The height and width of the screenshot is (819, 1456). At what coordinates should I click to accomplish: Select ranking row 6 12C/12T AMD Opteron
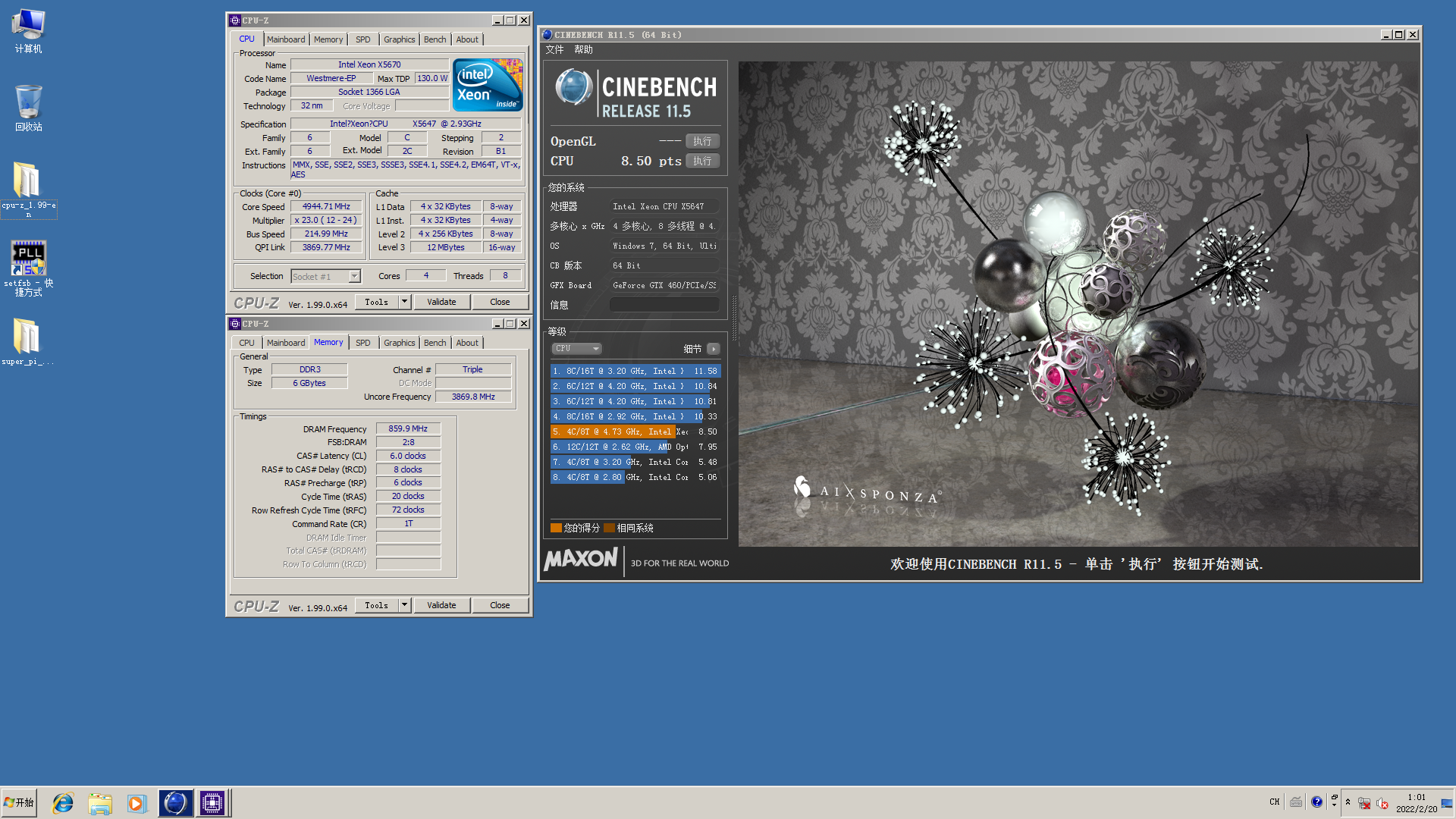635,447
